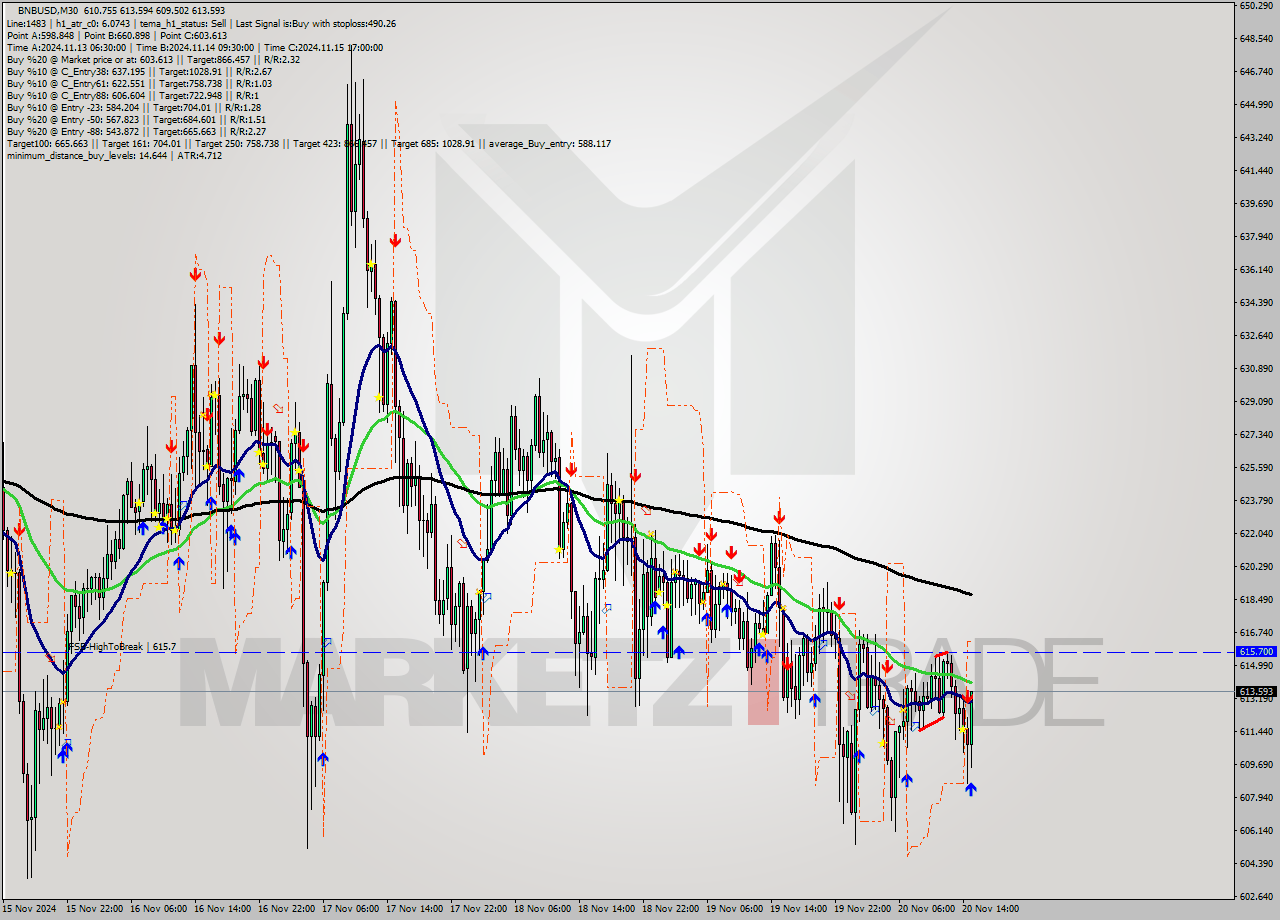This screenshot has width=1280, height=920.
Task: Select the 'Line:1483' indicator status line
Action: 201,23
